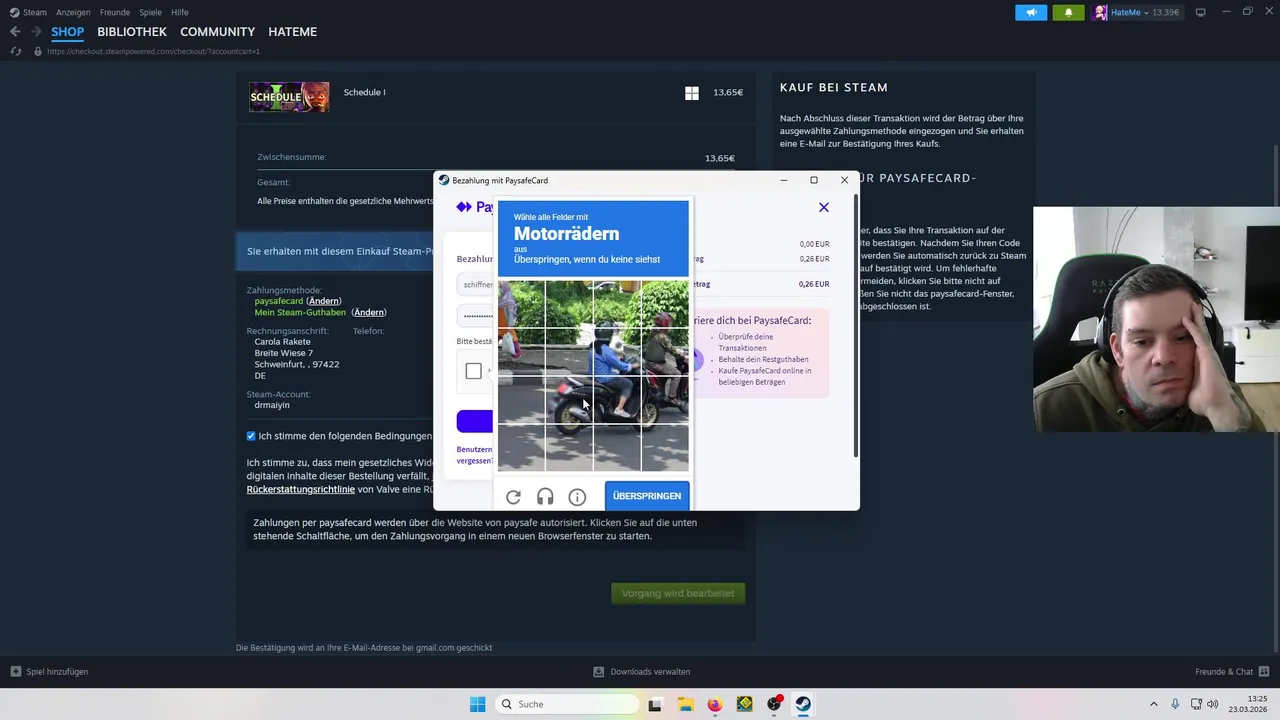Click the Steam icon in the taskbar
Image resolution: width=1280 pixels, height=720 pixels.
click(x=803, y=704)
